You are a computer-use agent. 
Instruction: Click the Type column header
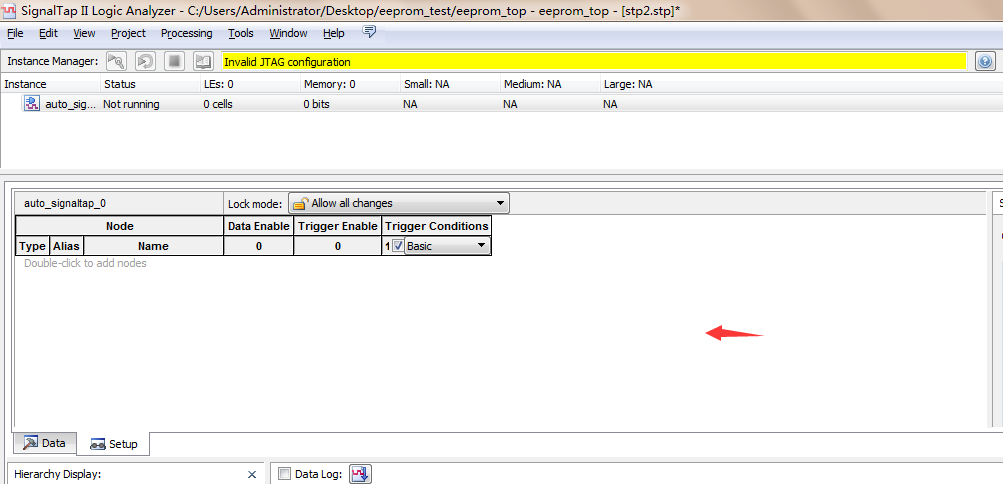coord(33,246)
